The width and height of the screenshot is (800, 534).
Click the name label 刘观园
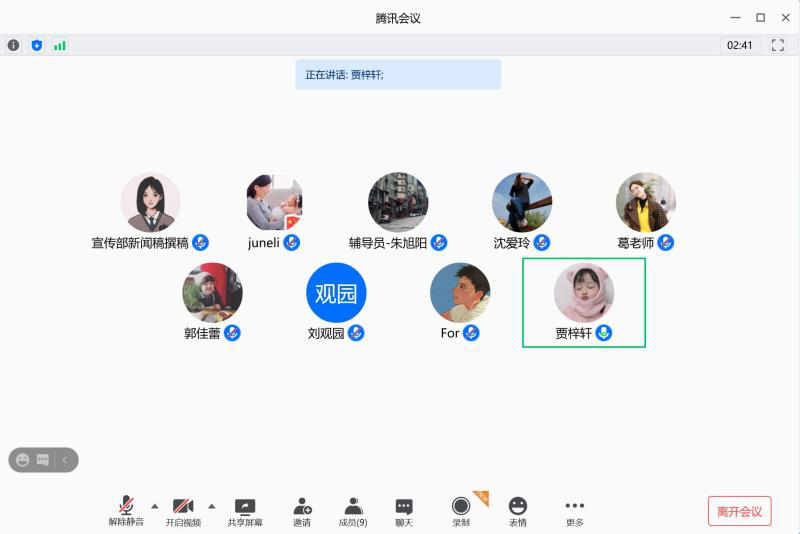(326, 334)
